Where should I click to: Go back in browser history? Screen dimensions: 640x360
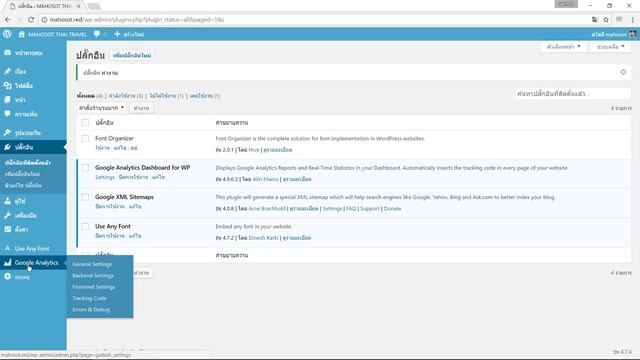(8, 19)
